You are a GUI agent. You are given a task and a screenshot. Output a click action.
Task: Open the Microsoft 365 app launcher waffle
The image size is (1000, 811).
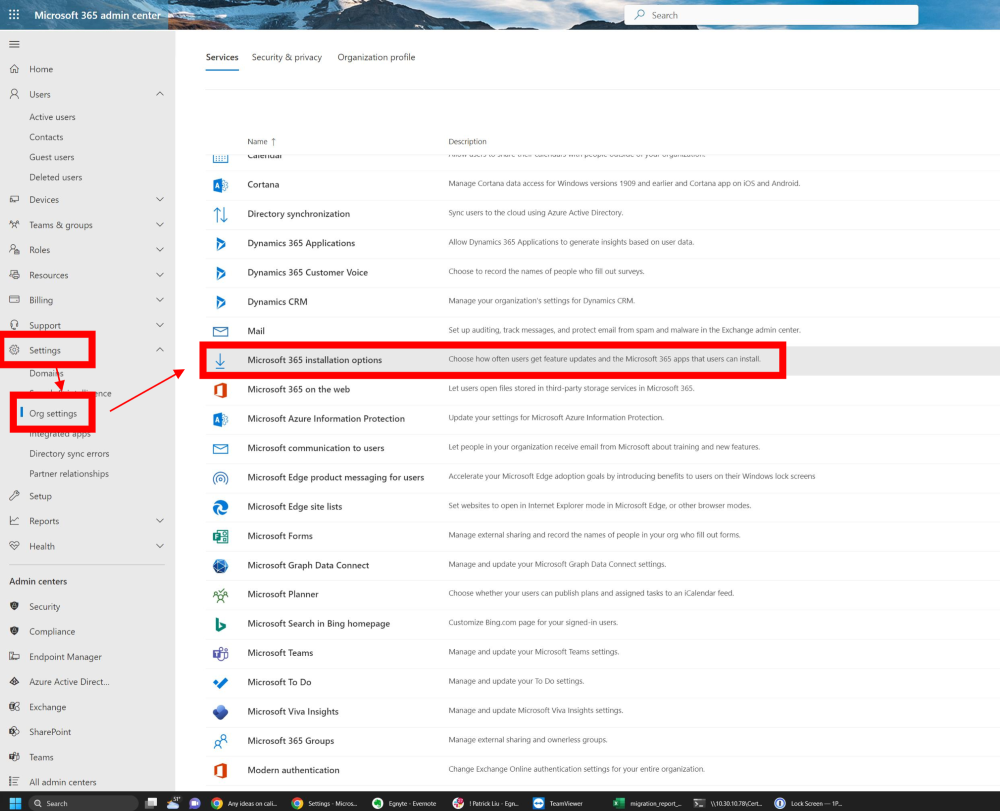pyautogui.click(x=13, y=14)
